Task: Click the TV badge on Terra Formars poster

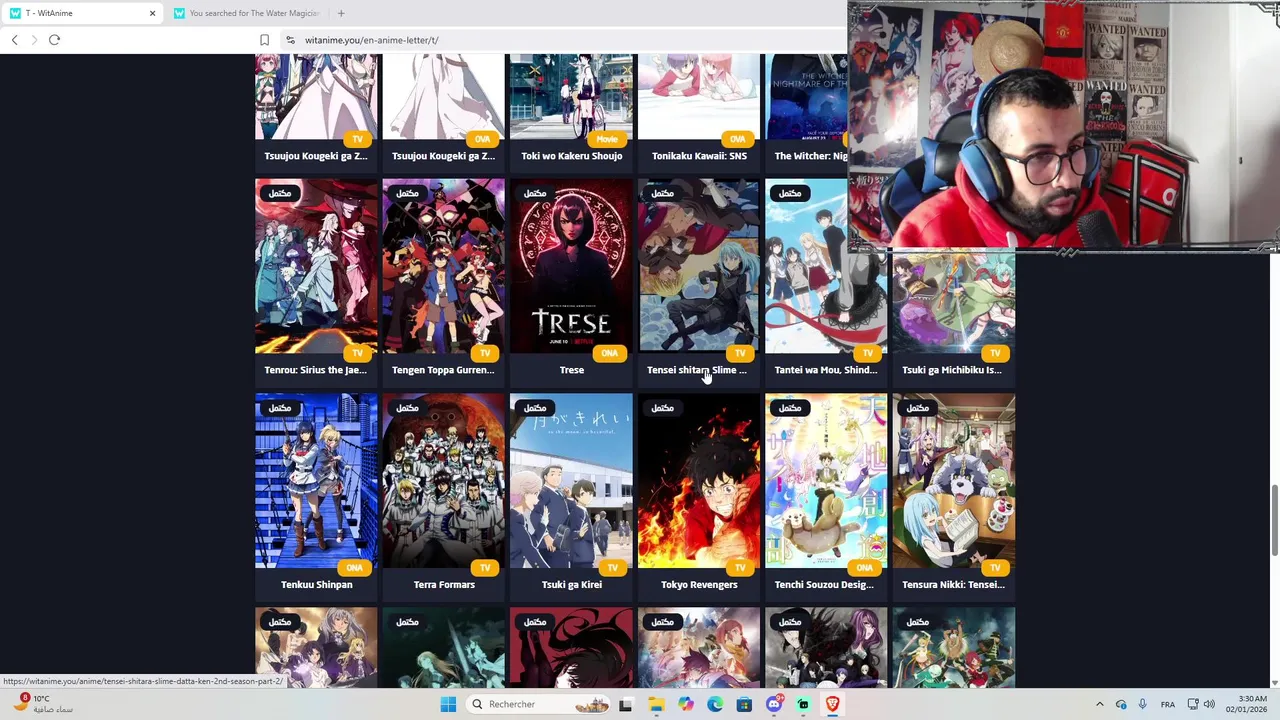Action: [485, 568]
